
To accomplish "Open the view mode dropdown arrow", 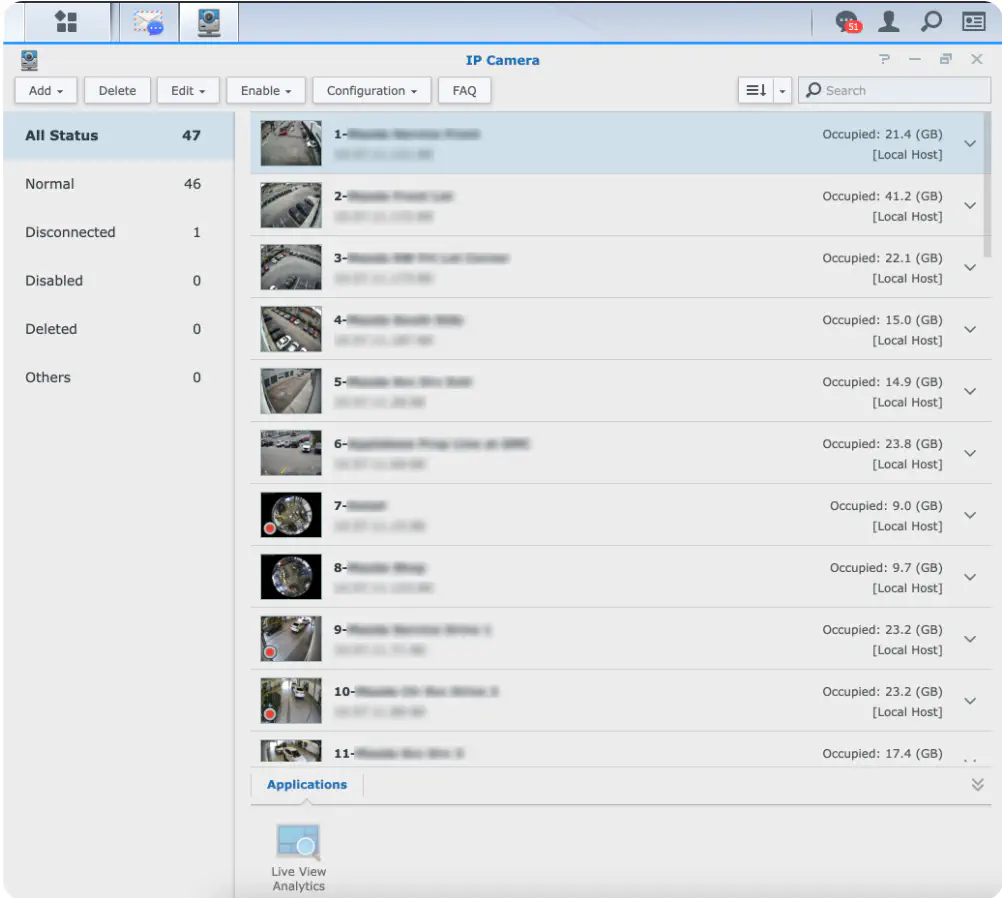I will pyautogui.click(x=782, y=90).
